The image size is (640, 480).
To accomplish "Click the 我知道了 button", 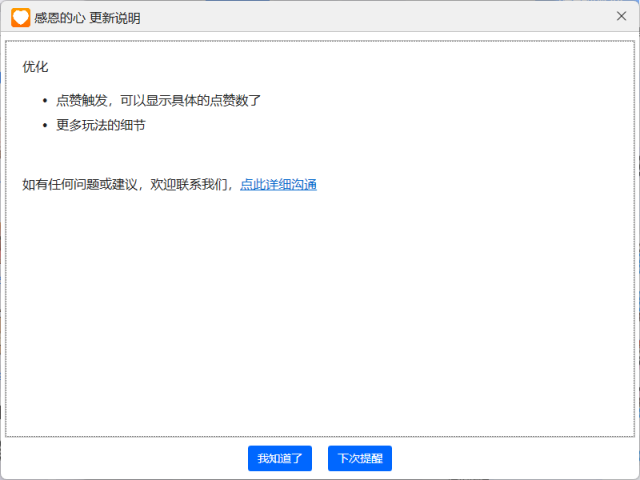I will (280, 459).
